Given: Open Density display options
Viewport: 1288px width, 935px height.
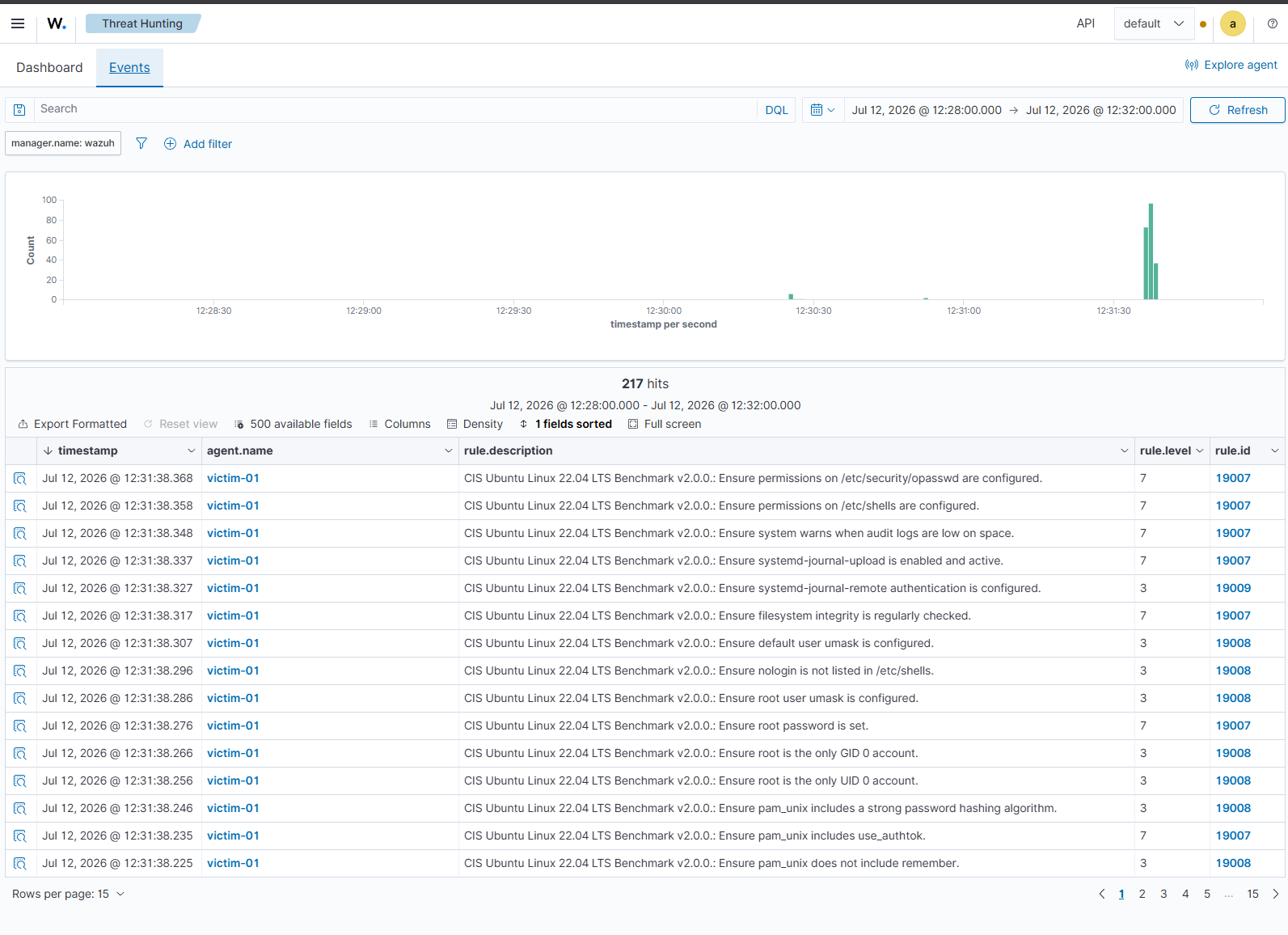Looking at the screenshot, I should click(475, 424).
